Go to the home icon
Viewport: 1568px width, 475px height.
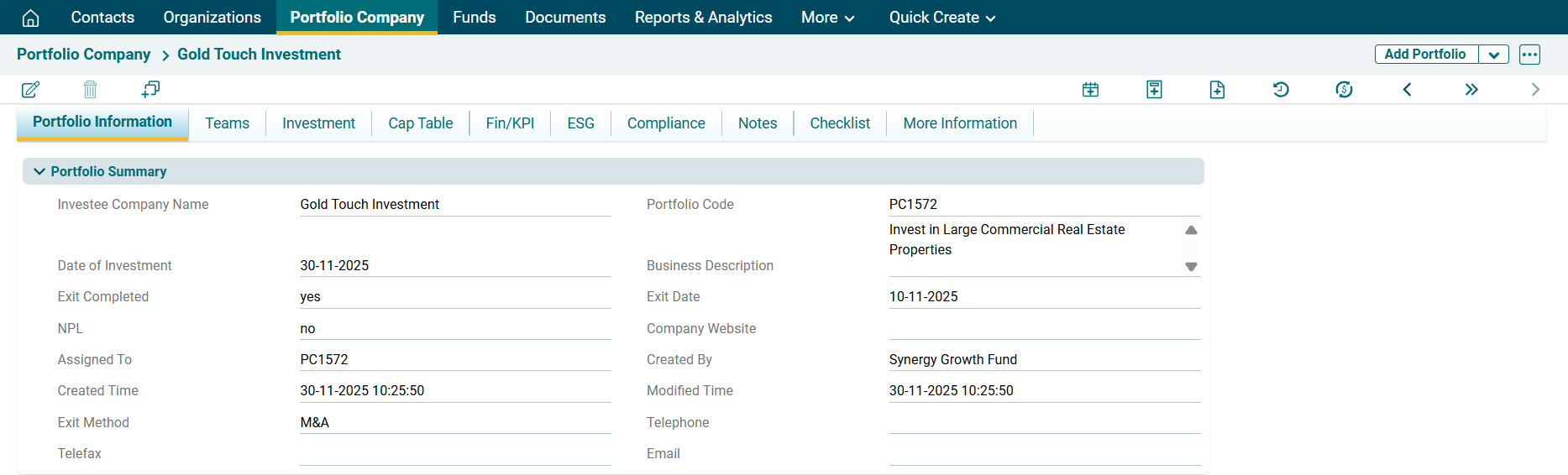(x=30, y=18)
